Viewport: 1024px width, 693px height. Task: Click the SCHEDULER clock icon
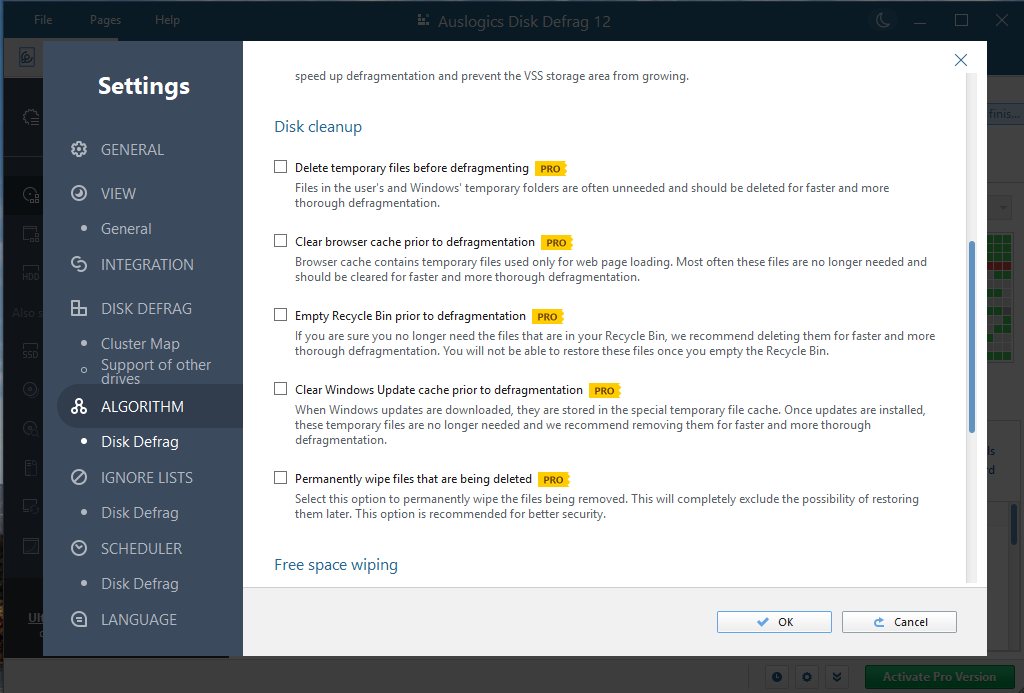(79, 549)
